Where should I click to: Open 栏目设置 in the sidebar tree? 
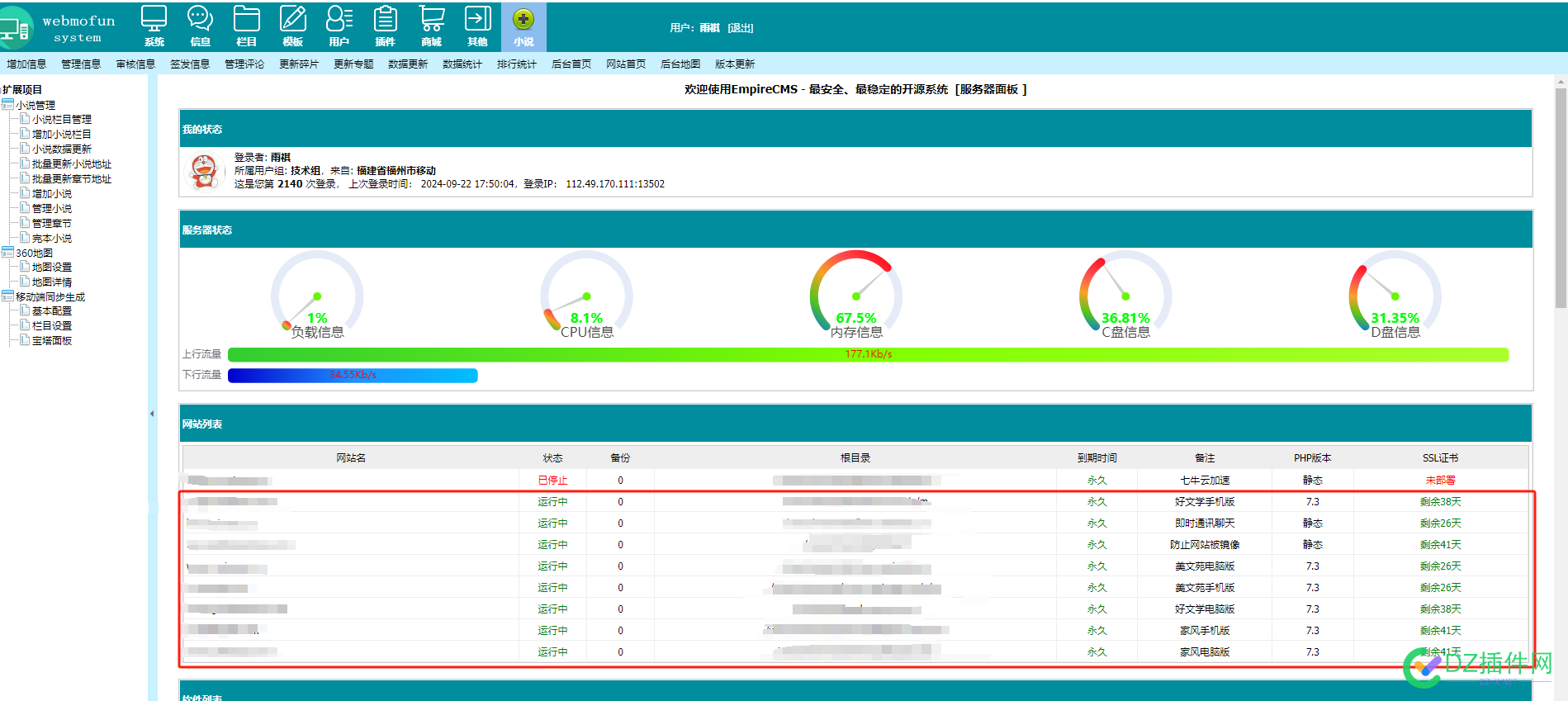point(52,326)
